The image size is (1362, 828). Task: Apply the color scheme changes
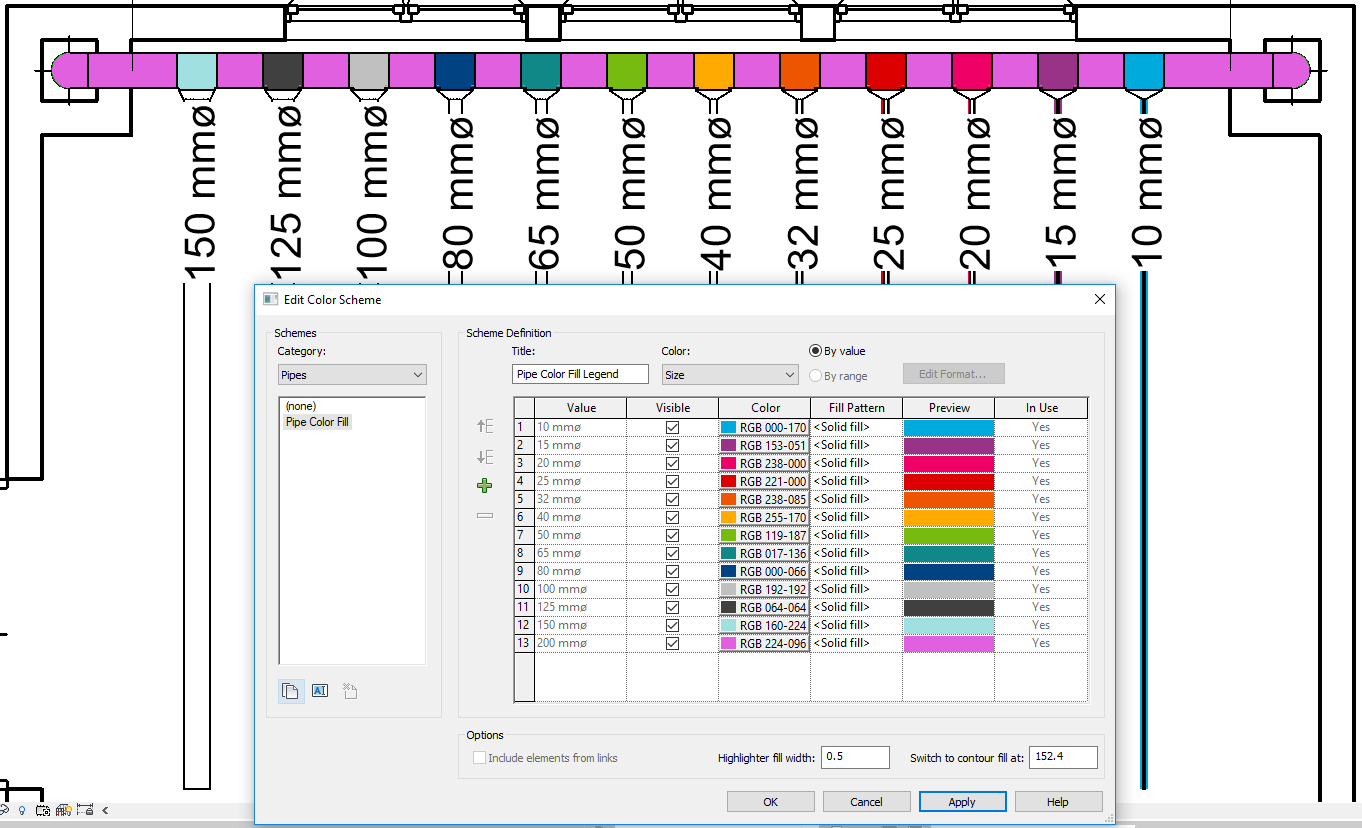pos(962,801)
